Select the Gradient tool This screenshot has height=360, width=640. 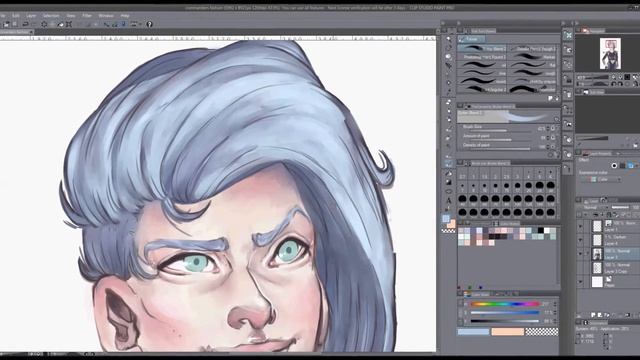(x=449, y=182)
